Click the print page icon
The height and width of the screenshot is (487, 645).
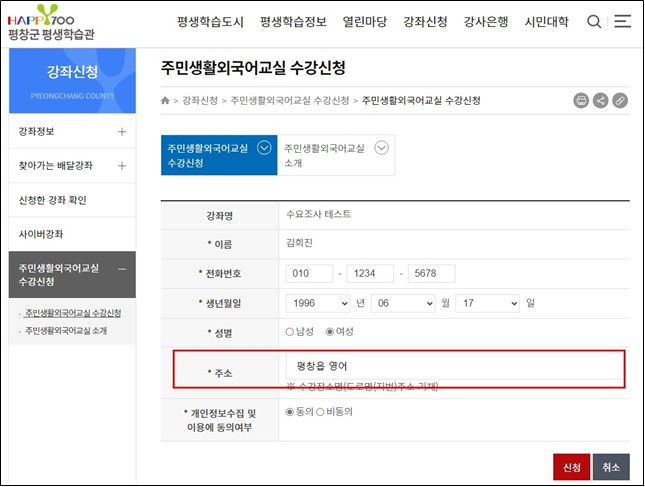[x=581, y=100]
